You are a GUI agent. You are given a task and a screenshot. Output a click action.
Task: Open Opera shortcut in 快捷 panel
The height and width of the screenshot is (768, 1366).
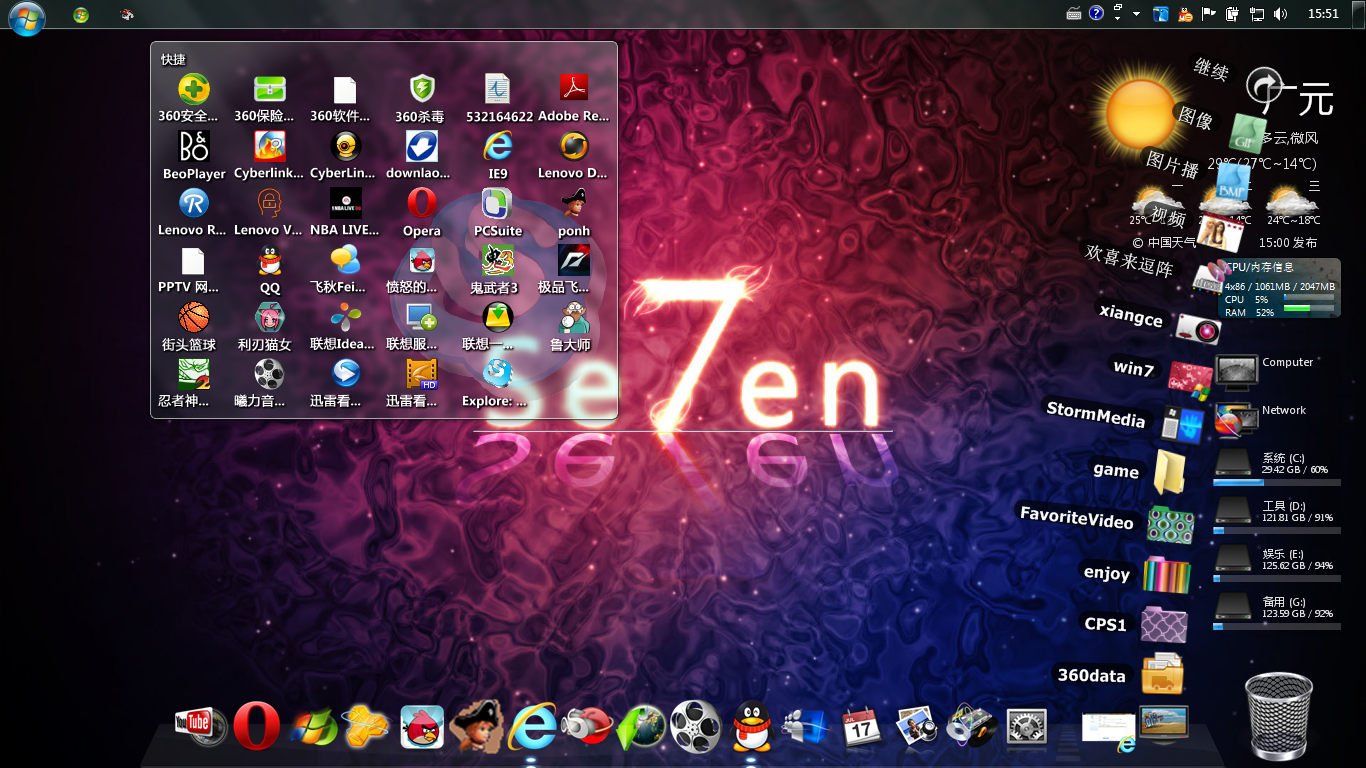point(422,212)
